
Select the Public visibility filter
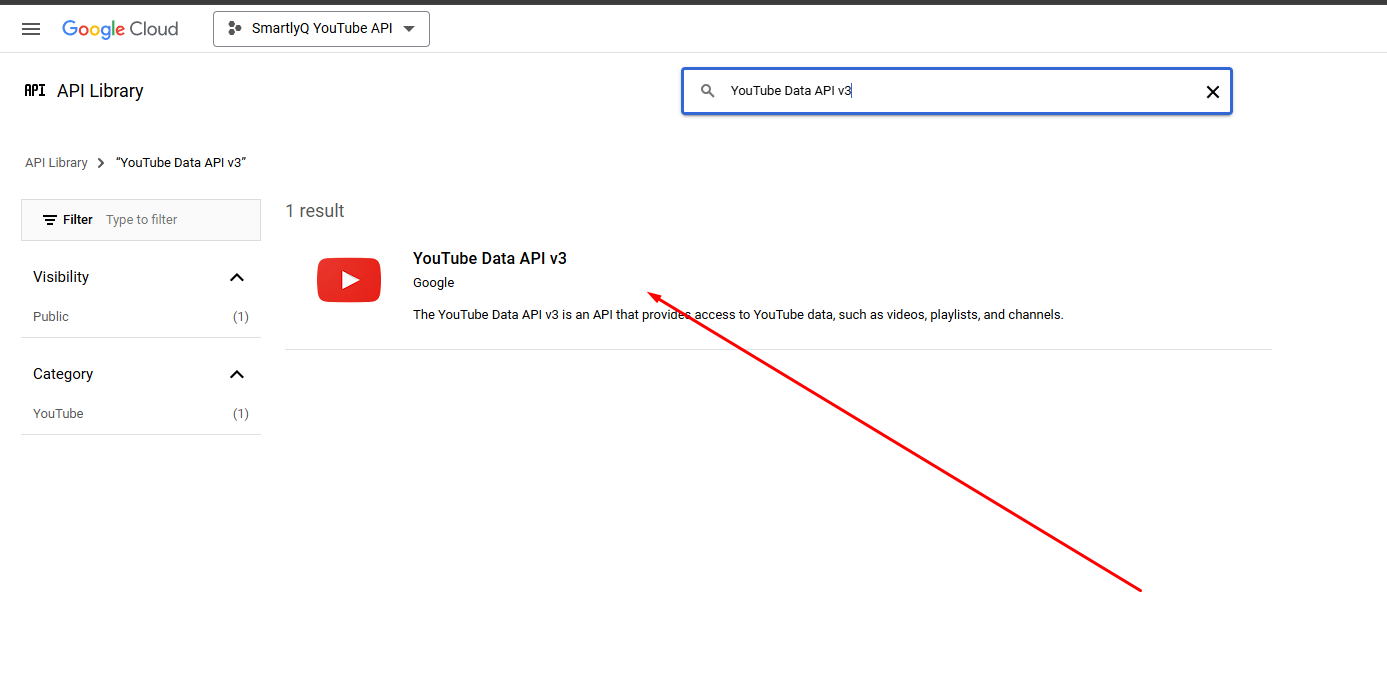pyautogui.click(x=141, y=316)
